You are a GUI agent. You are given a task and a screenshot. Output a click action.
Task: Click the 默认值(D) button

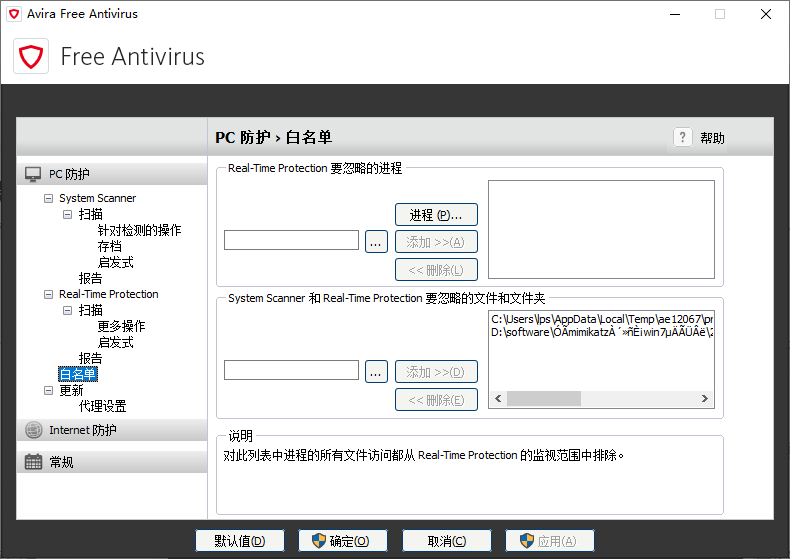tap(240, 541)
